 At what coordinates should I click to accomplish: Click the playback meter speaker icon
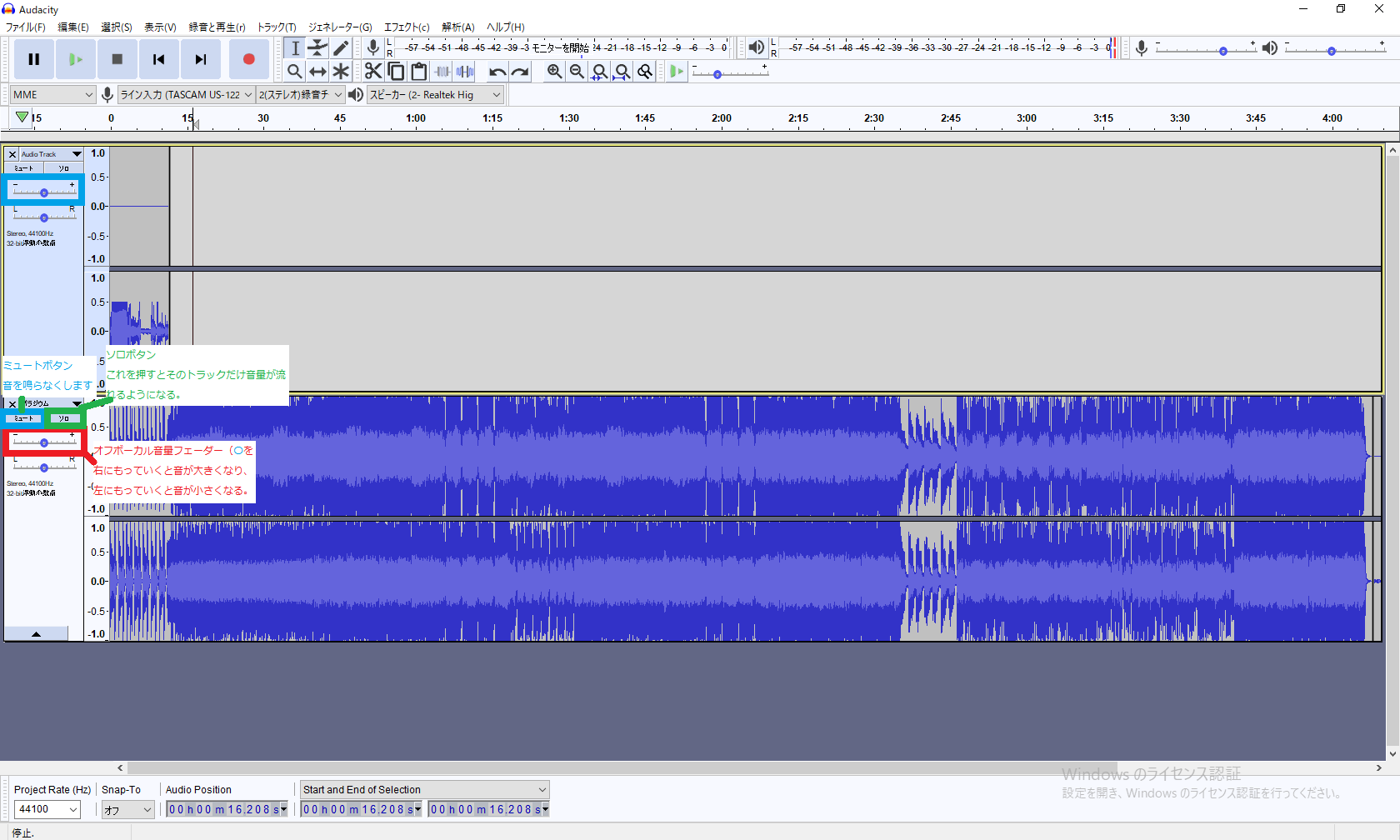pos(756,47)
